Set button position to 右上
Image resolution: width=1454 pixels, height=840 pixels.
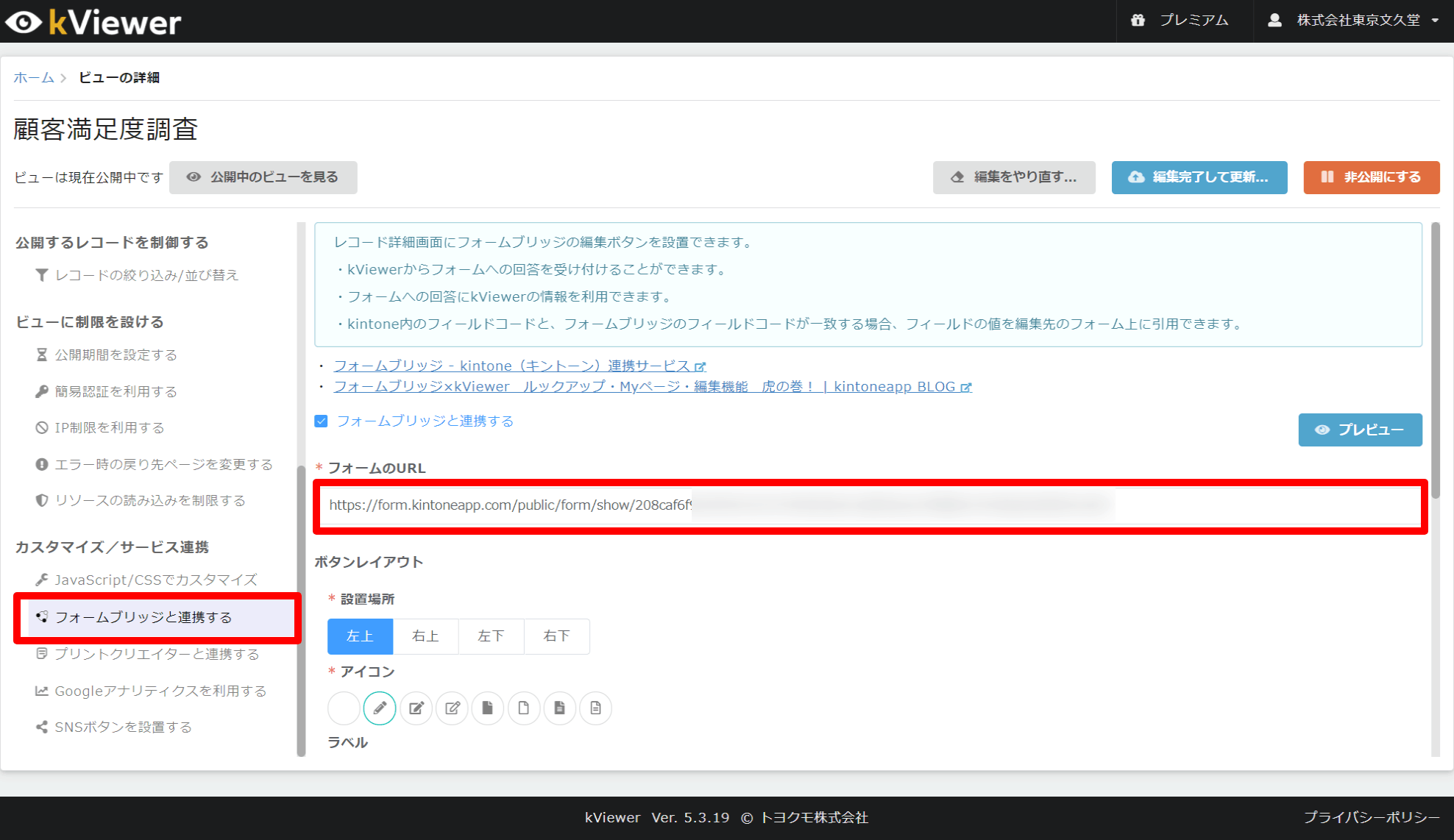pyautogui.click(x=425, y=636)
